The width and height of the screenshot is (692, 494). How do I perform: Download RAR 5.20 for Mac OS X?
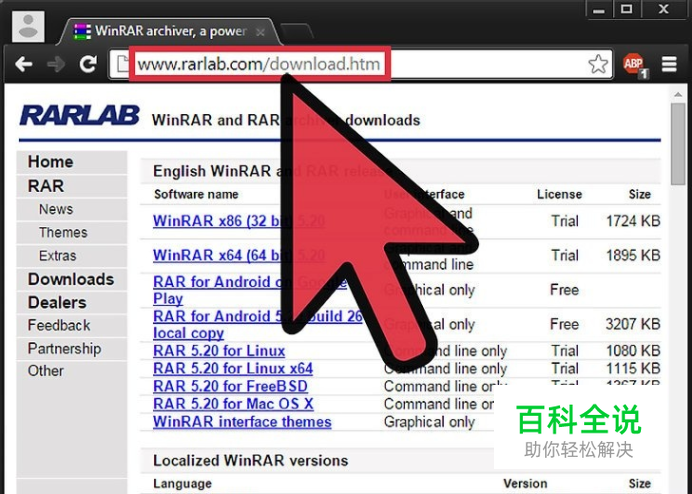point(233,404)
